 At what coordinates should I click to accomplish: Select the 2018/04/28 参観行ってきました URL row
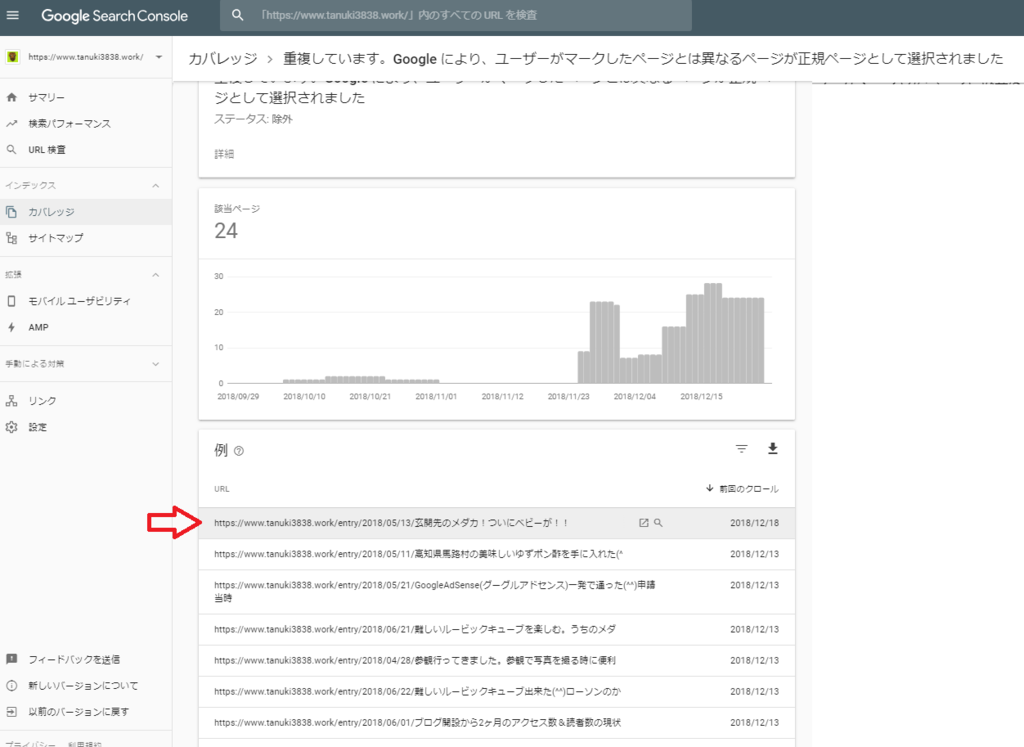pyautogui.click(x=496, y=661)
